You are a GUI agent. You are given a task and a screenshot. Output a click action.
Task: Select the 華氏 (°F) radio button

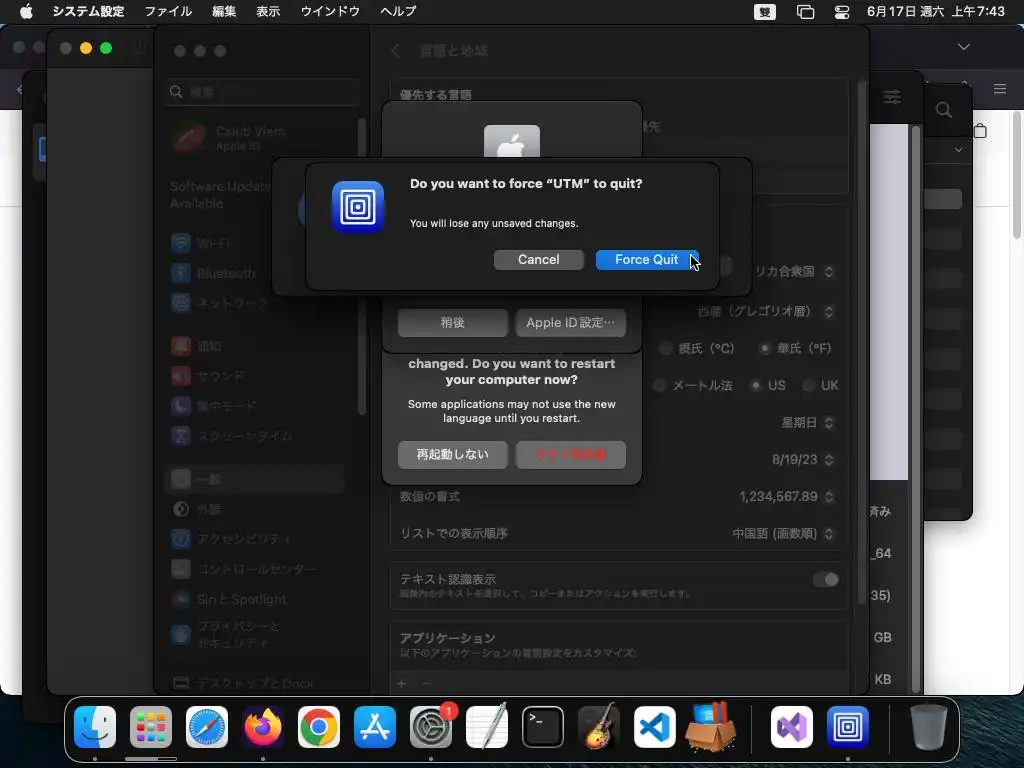click(x=764, y=348)
